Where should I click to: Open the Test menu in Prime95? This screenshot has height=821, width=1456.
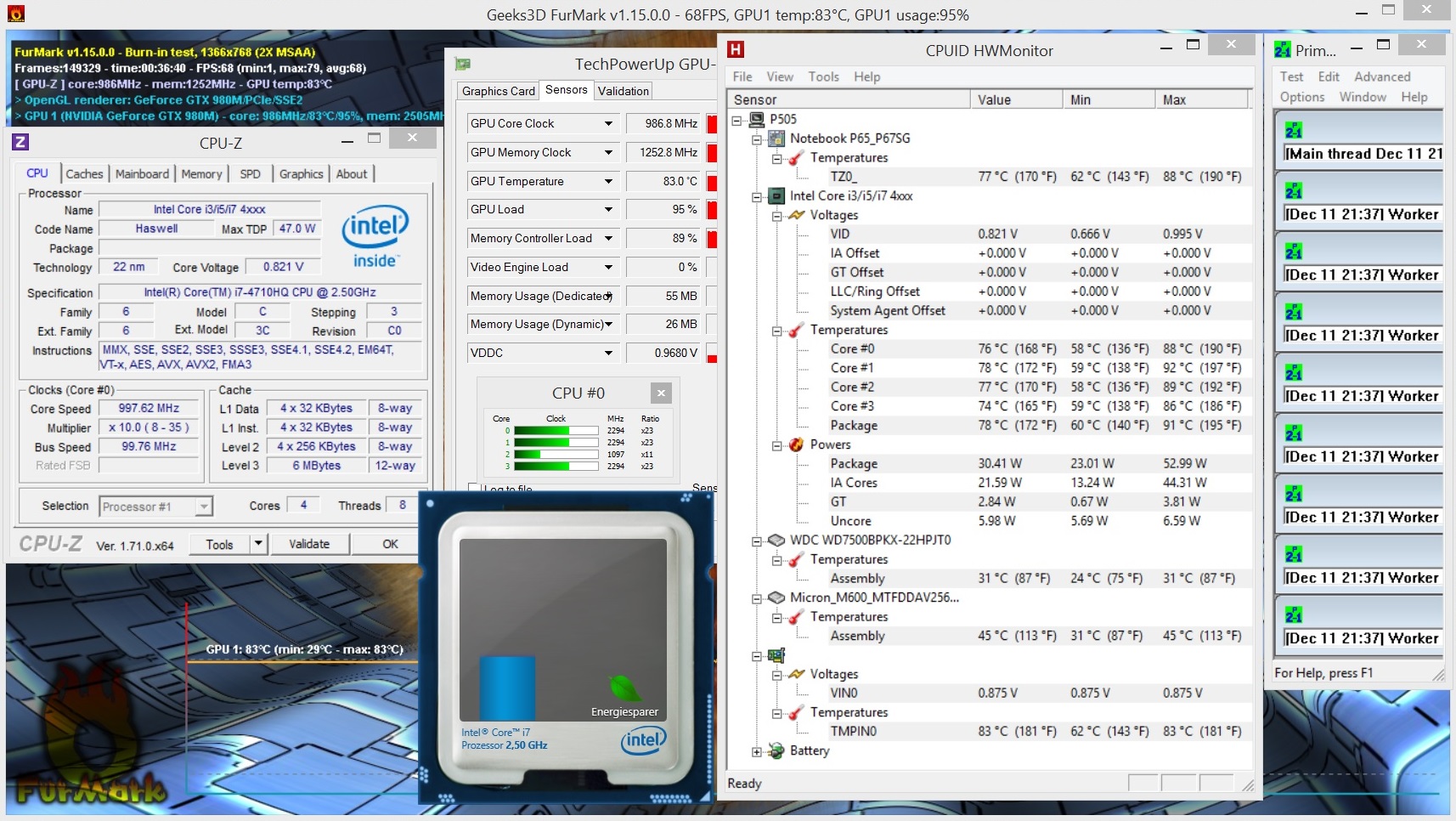tap(1292, 76)
